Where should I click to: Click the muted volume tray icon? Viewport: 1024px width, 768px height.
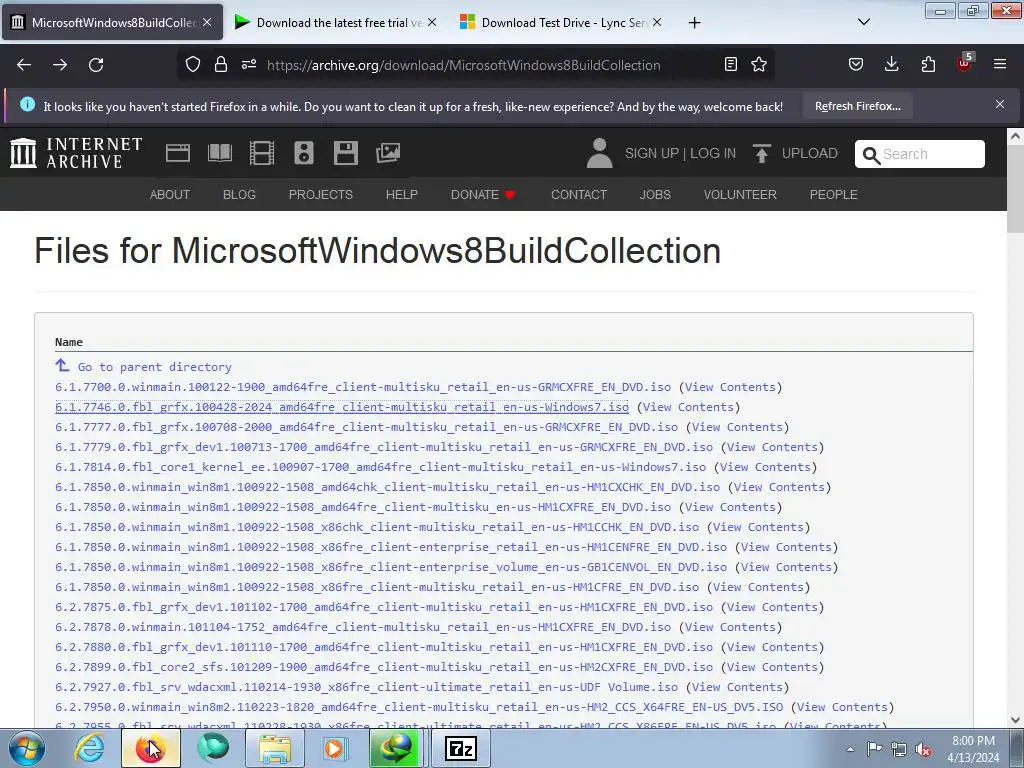pyautogui.click(x=923, y=750)
